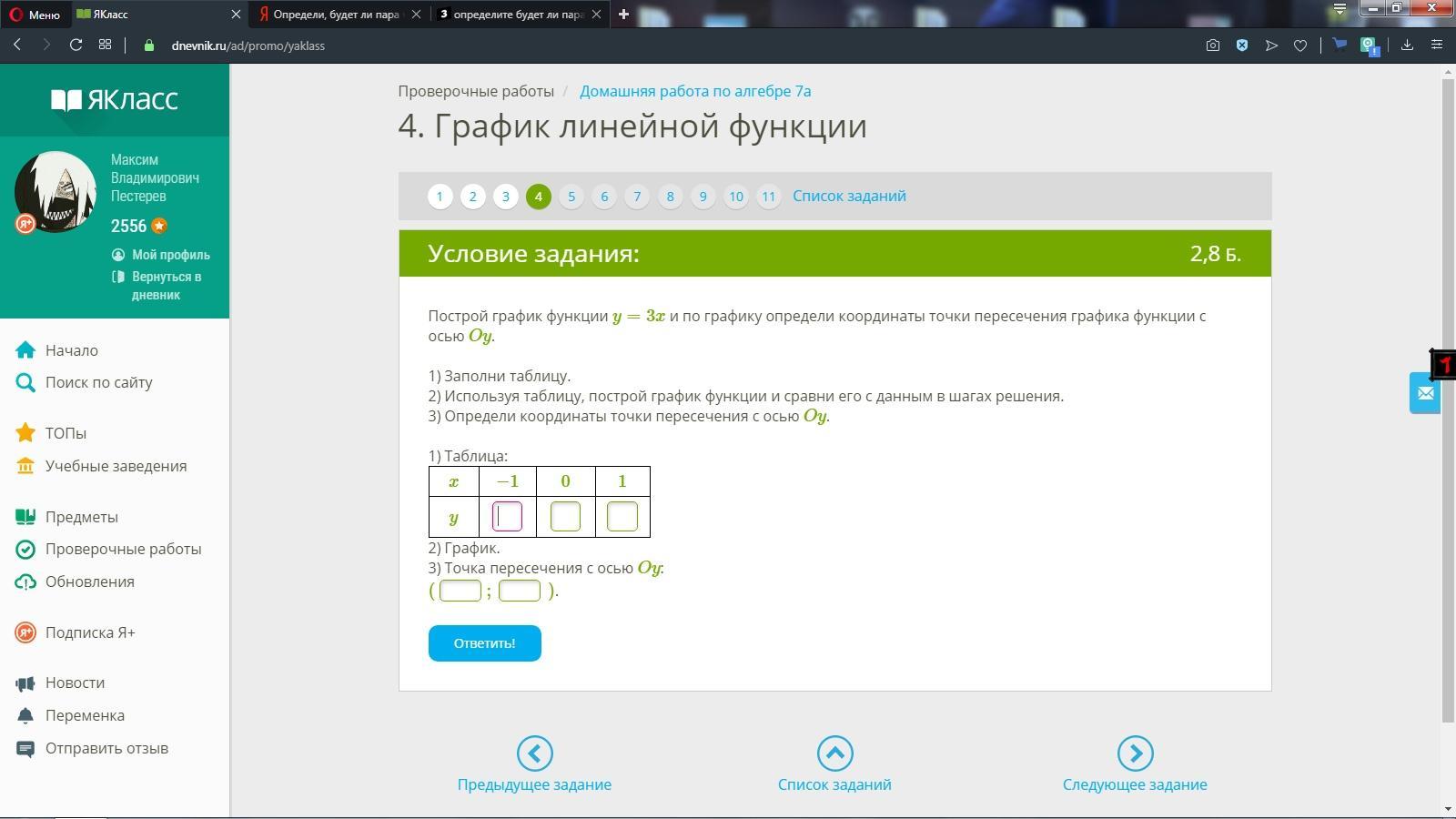The width and height of the screenshot is (1456, 819).
Task: Open a new browser tab
Action: click(623, 15)
